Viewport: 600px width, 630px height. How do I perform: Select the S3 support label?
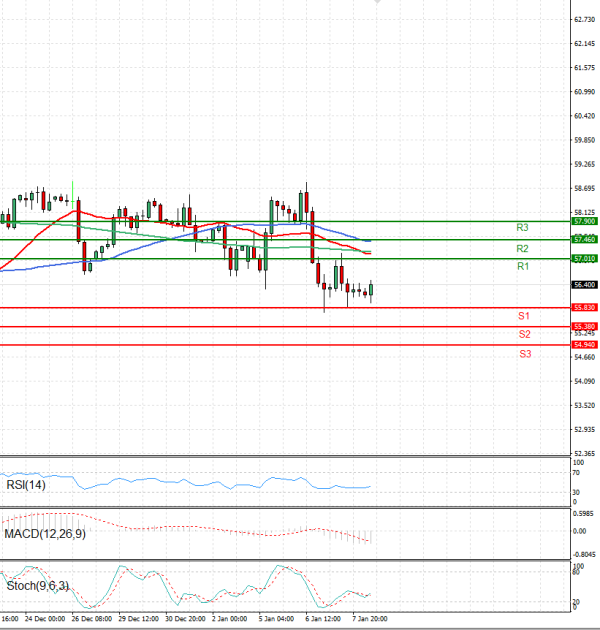coord(524,354)
